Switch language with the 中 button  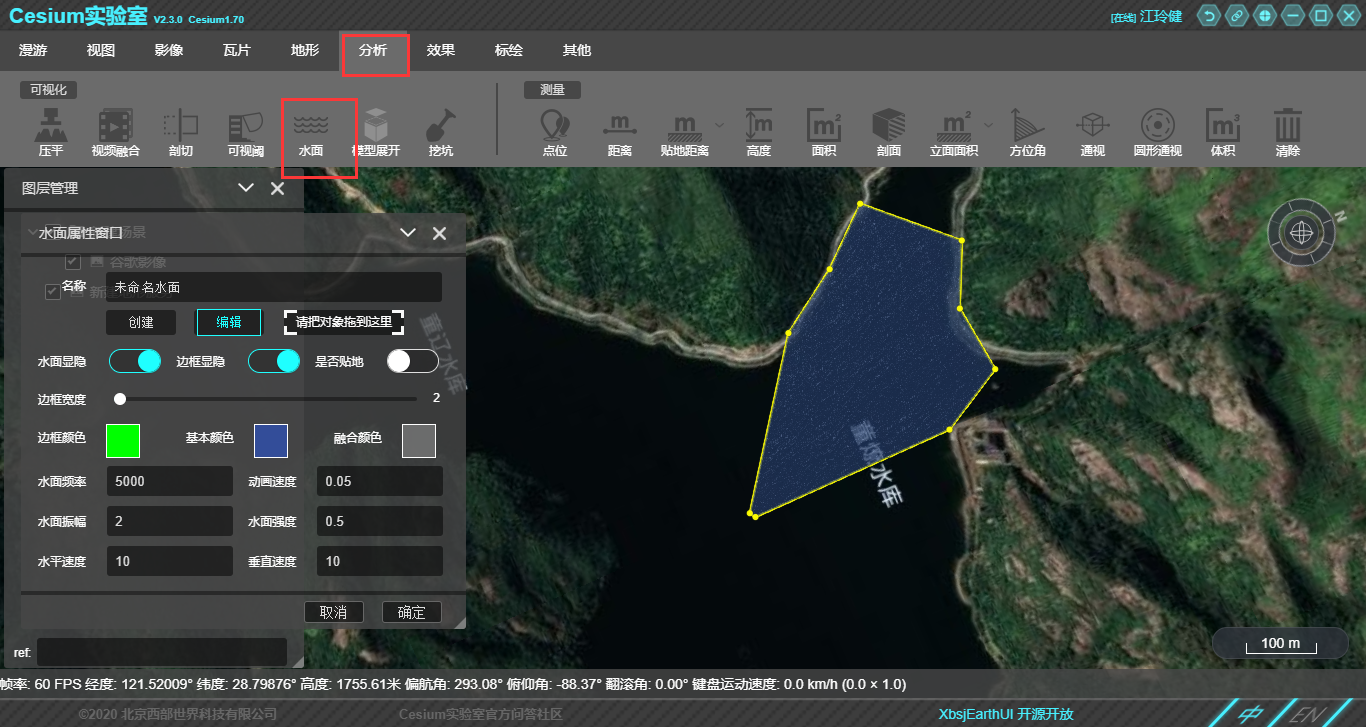pos(1249,714)
